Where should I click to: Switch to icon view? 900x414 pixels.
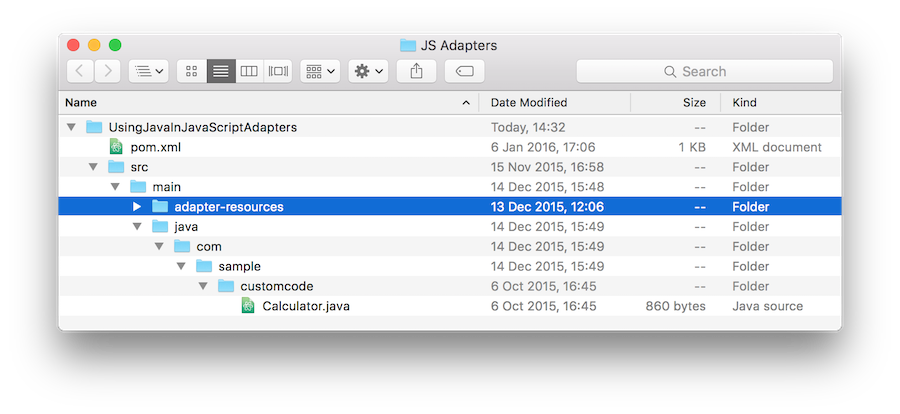pyautogui.click(x=192, y=71)
